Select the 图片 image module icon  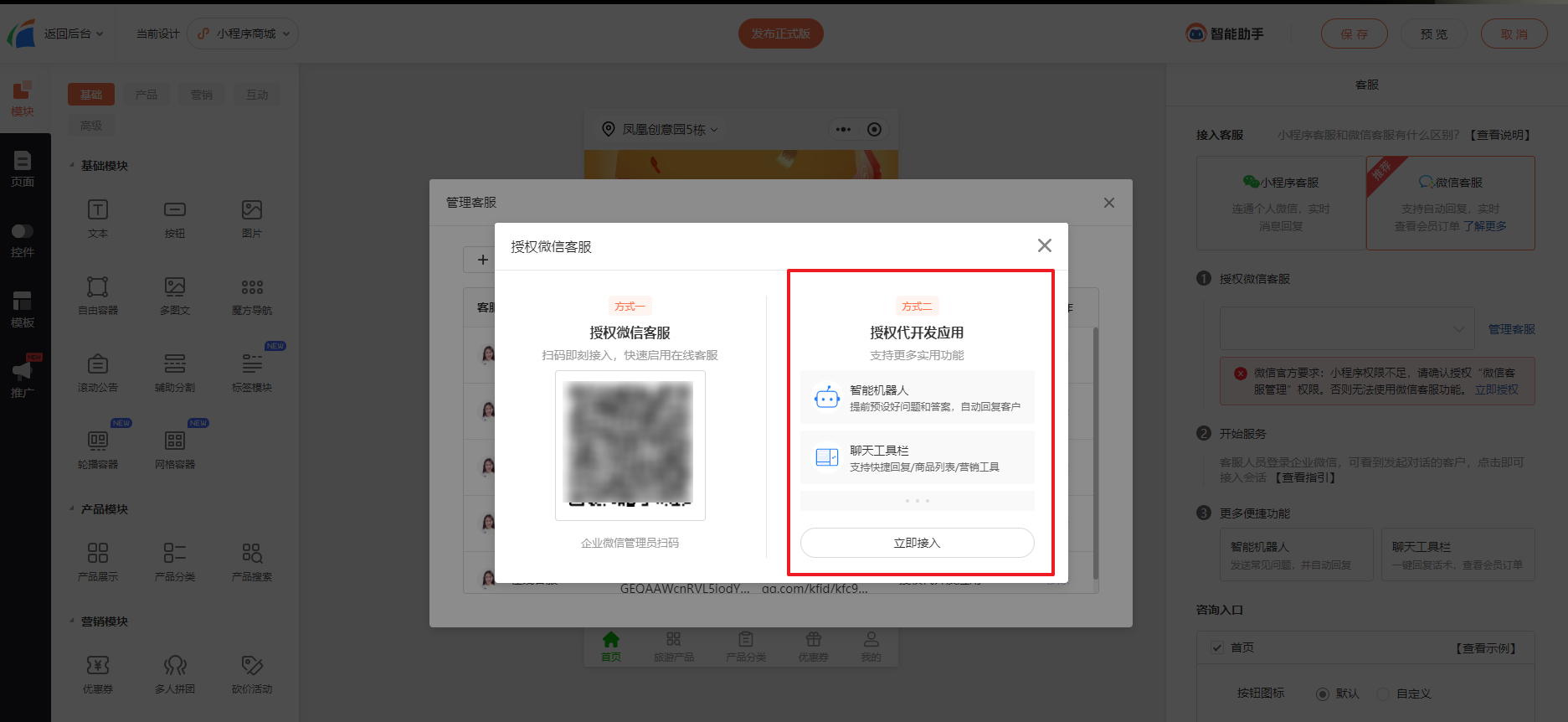click(252, 209)
